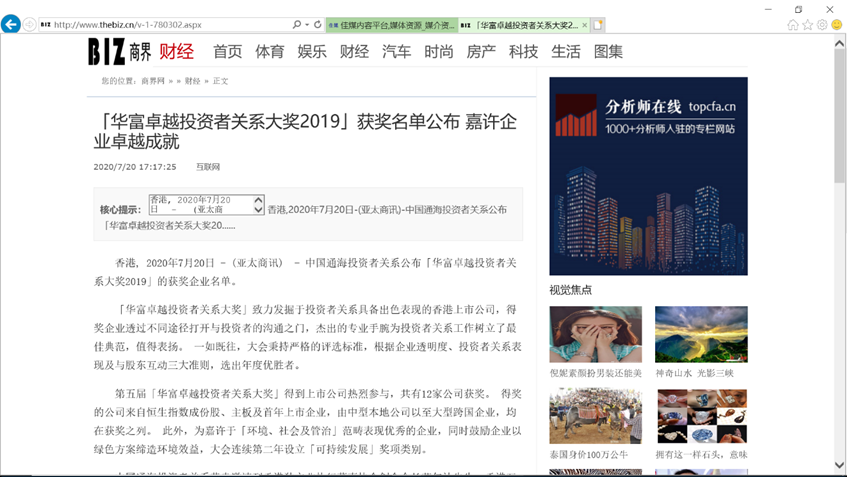Image resolution: width=847 pixels, height=477 pixels.
Task: Open the address bar dropdown arrow
Action: [x=307, y=24]
